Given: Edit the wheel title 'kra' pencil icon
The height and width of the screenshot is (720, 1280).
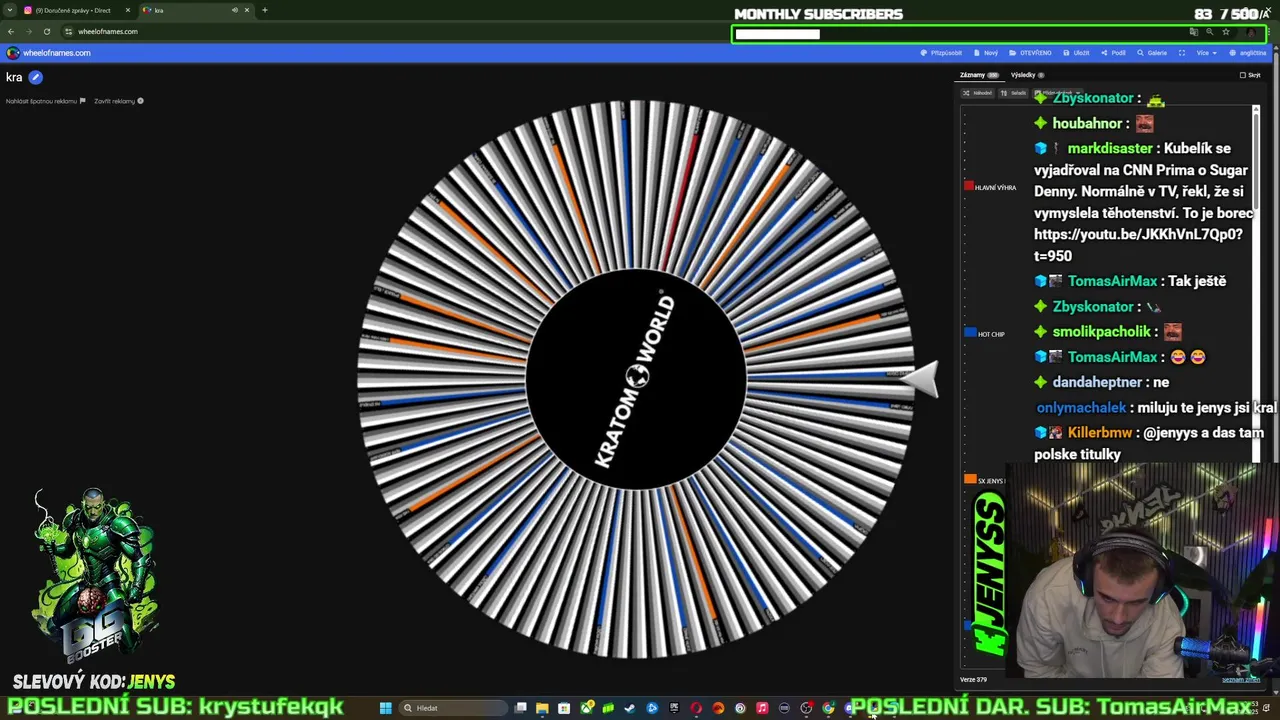Looking at the screenshot, I should click(36, 77).
